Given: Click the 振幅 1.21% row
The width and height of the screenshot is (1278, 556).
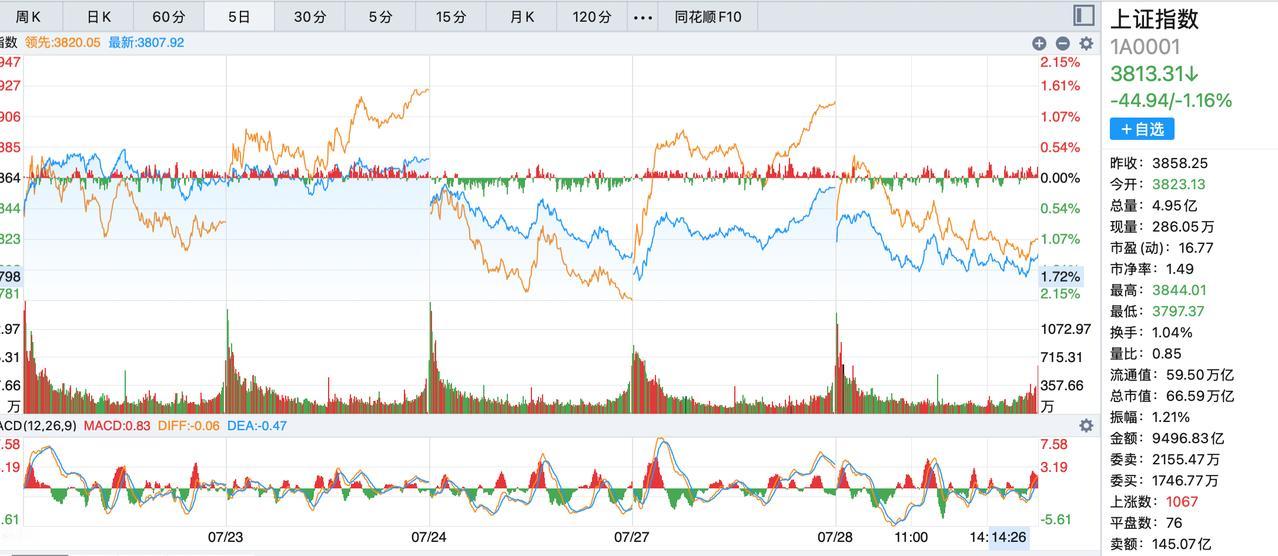Looking at the screenshot, I should point(1150,417).
